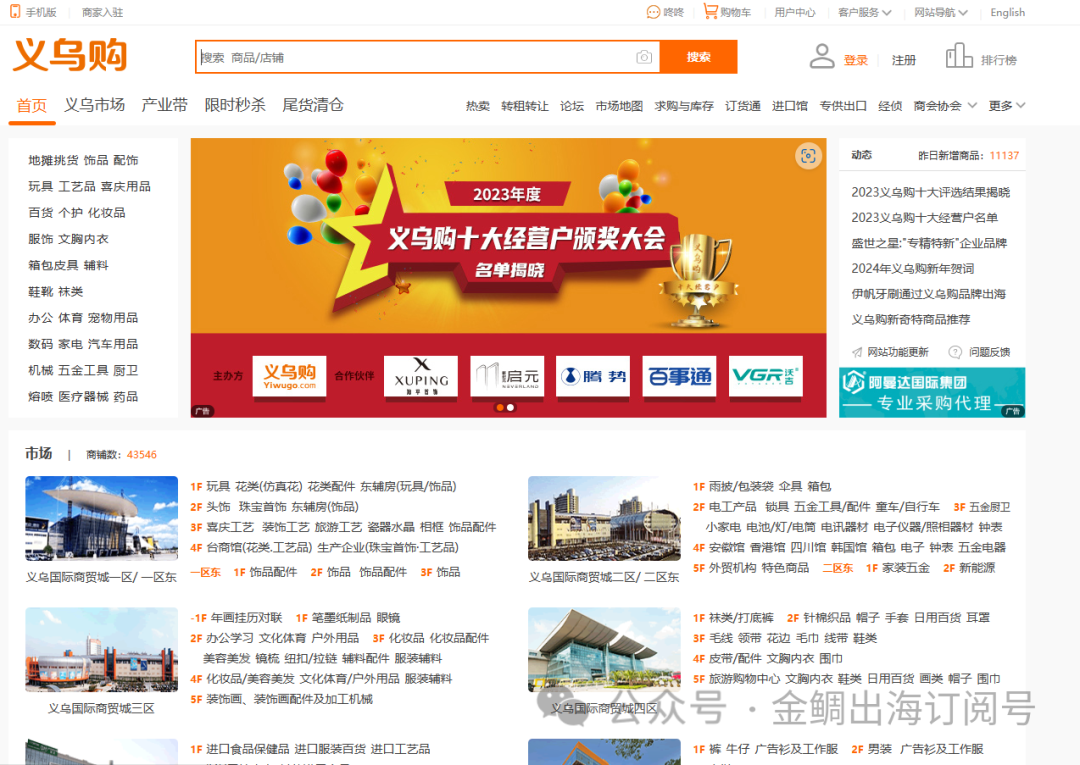Image resolution: width=1080 pixels, height=765 pixels.
Task: Open category 鞋靴 in sidebar
Action: [x=41, y=291]
